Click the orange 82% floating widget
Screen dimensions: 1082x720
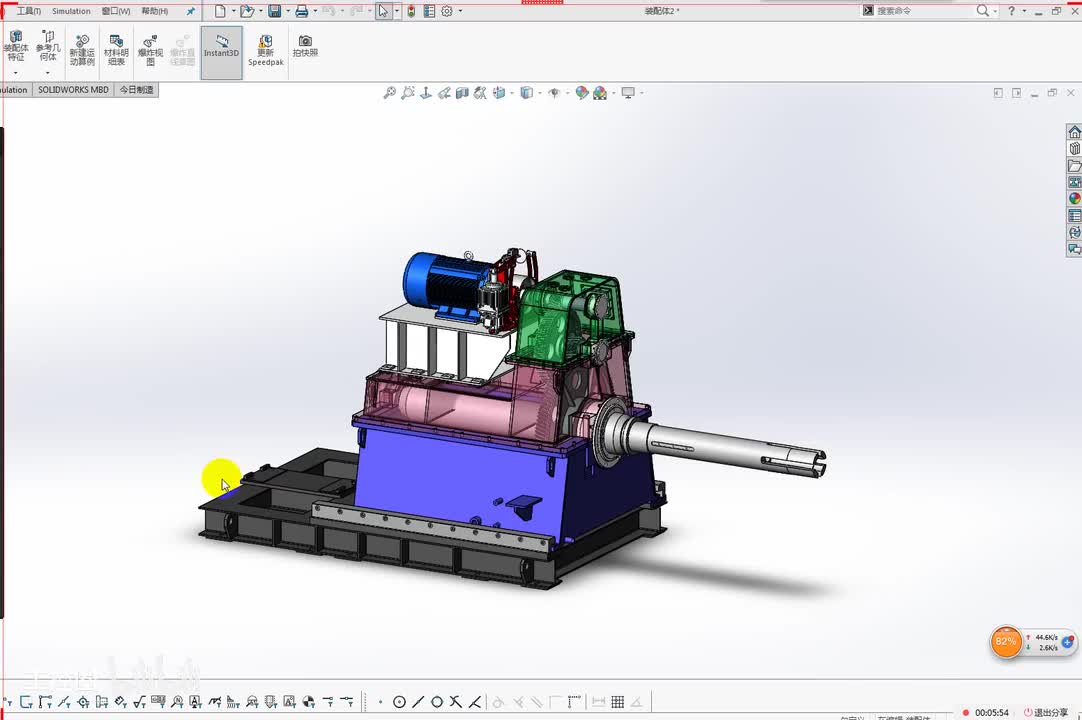pyautogui.click(x=1005, y=641)
